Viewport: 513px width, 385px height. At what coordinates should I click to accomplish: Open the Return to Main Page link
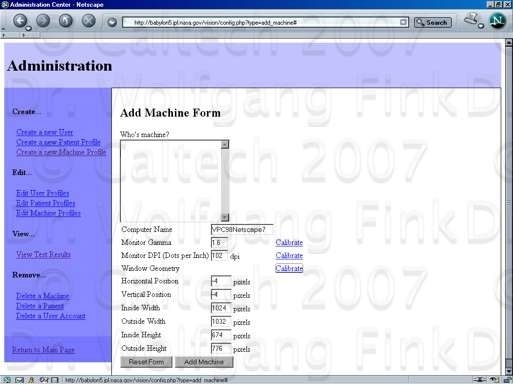coord(43,350)
